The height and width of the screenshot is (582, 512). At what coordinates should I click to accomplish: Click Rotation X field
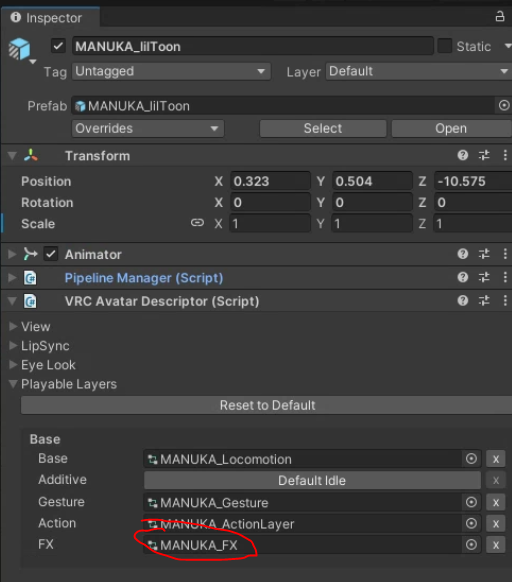coord(270,203)
